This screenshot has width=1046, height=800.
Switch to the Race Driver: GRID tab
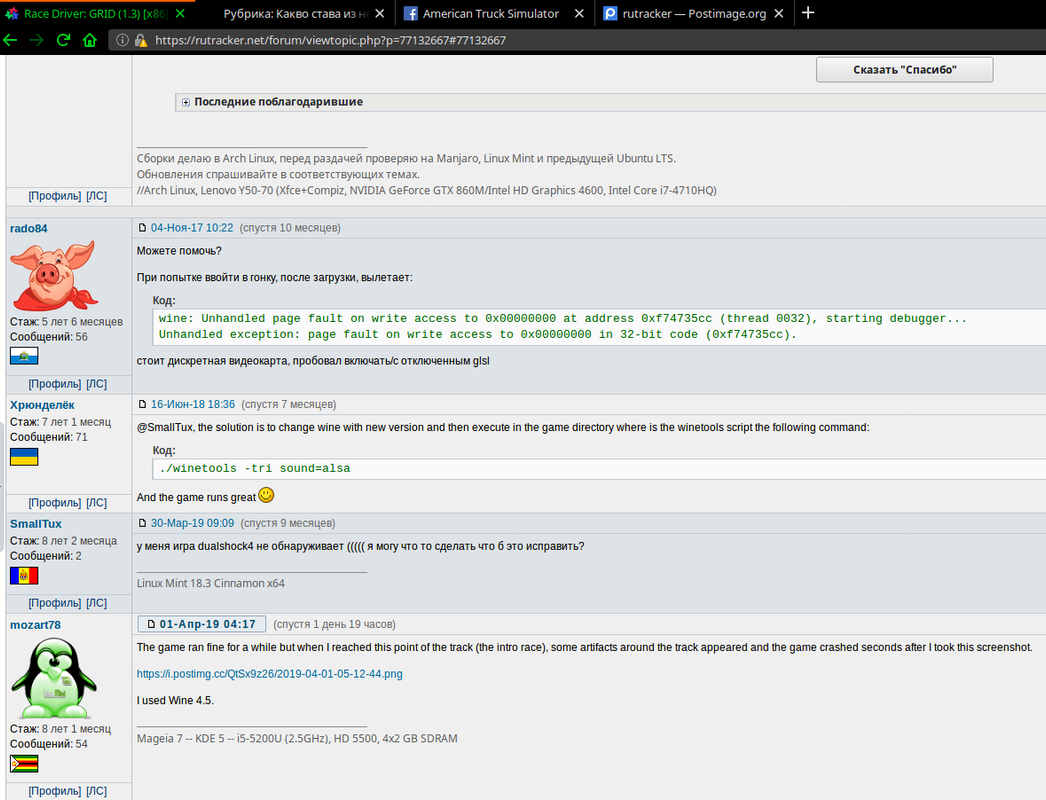tap(97, 13)
